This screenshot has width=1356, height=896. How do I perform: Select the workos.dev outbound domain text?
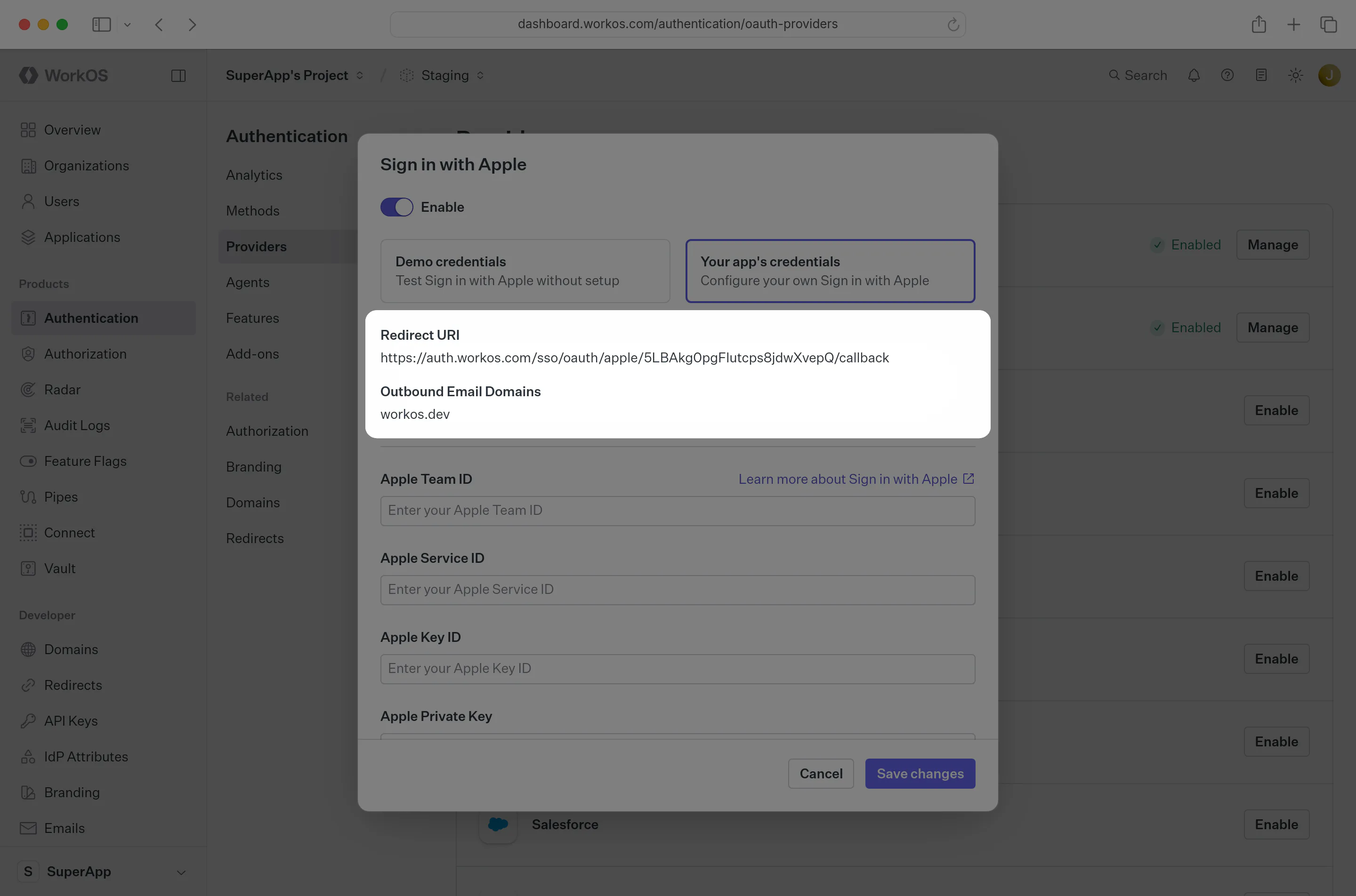(x=415, y=414)
